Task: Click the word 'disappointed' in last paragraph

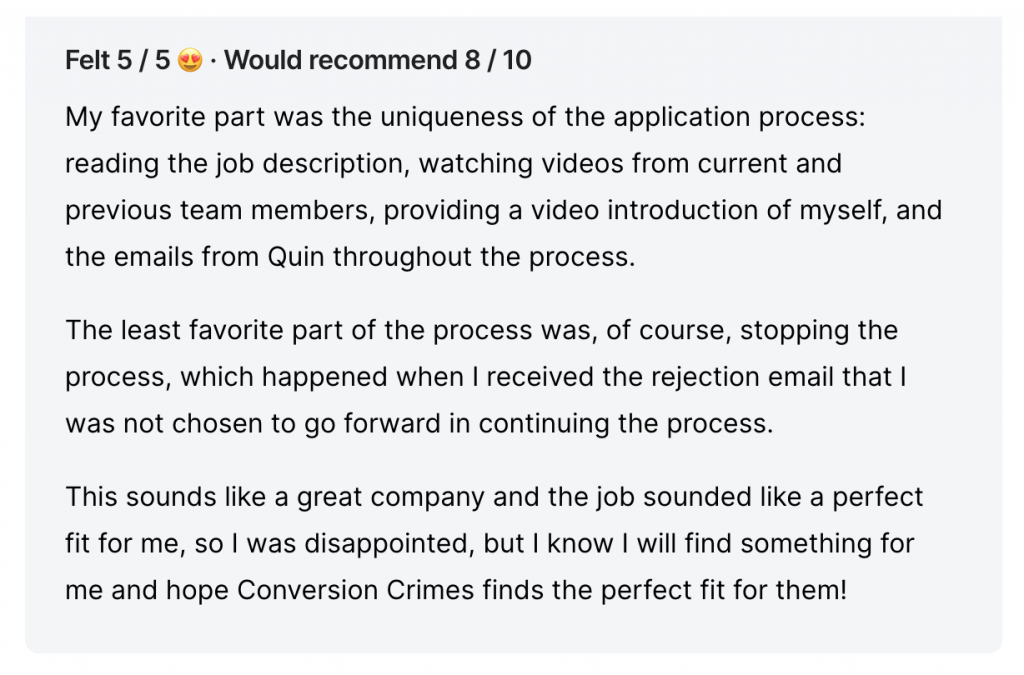Action: click(390, 544)
